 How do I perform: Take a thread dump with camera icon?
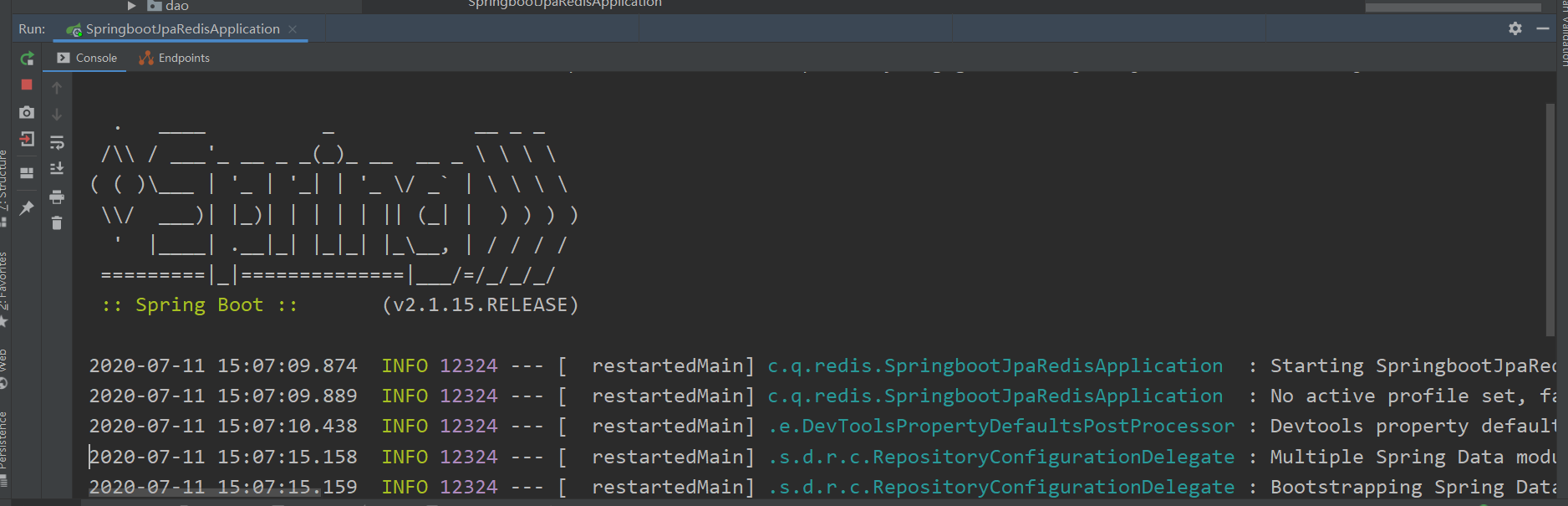(27, 112)
